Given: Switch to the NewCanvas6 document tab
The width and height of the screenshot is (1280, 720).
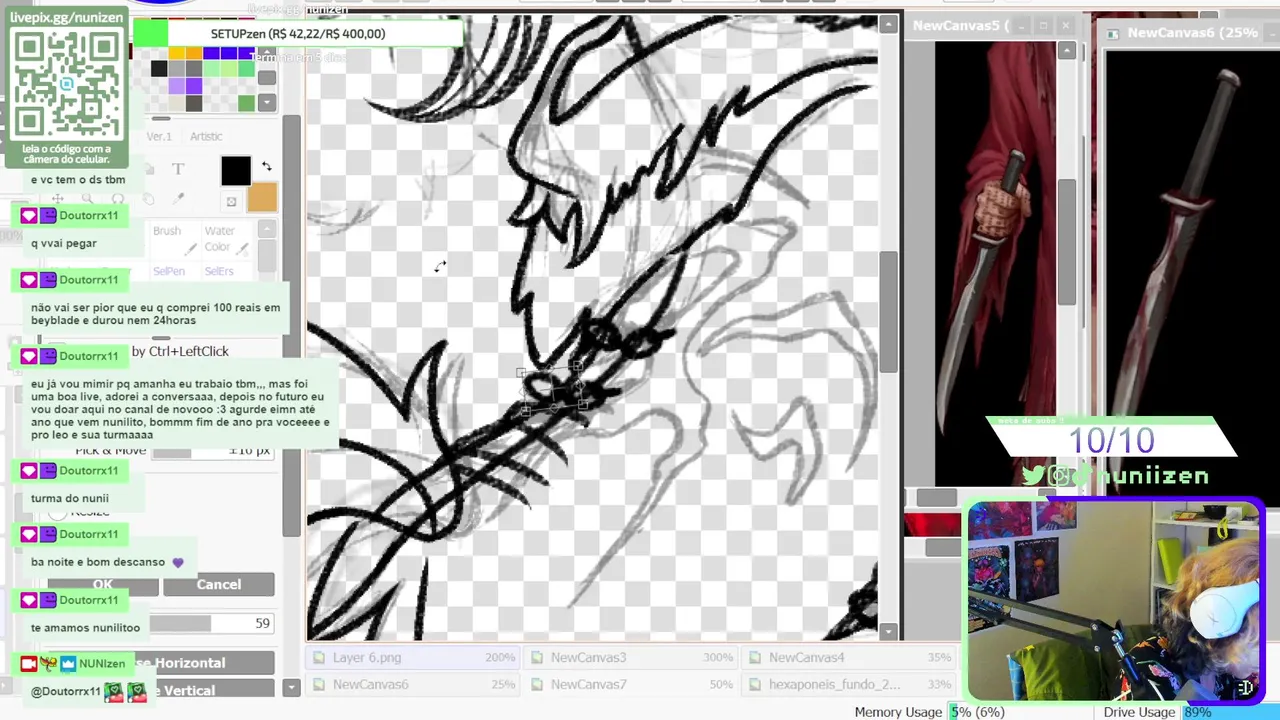Looking at the screenshot, I should coord(413,684).
